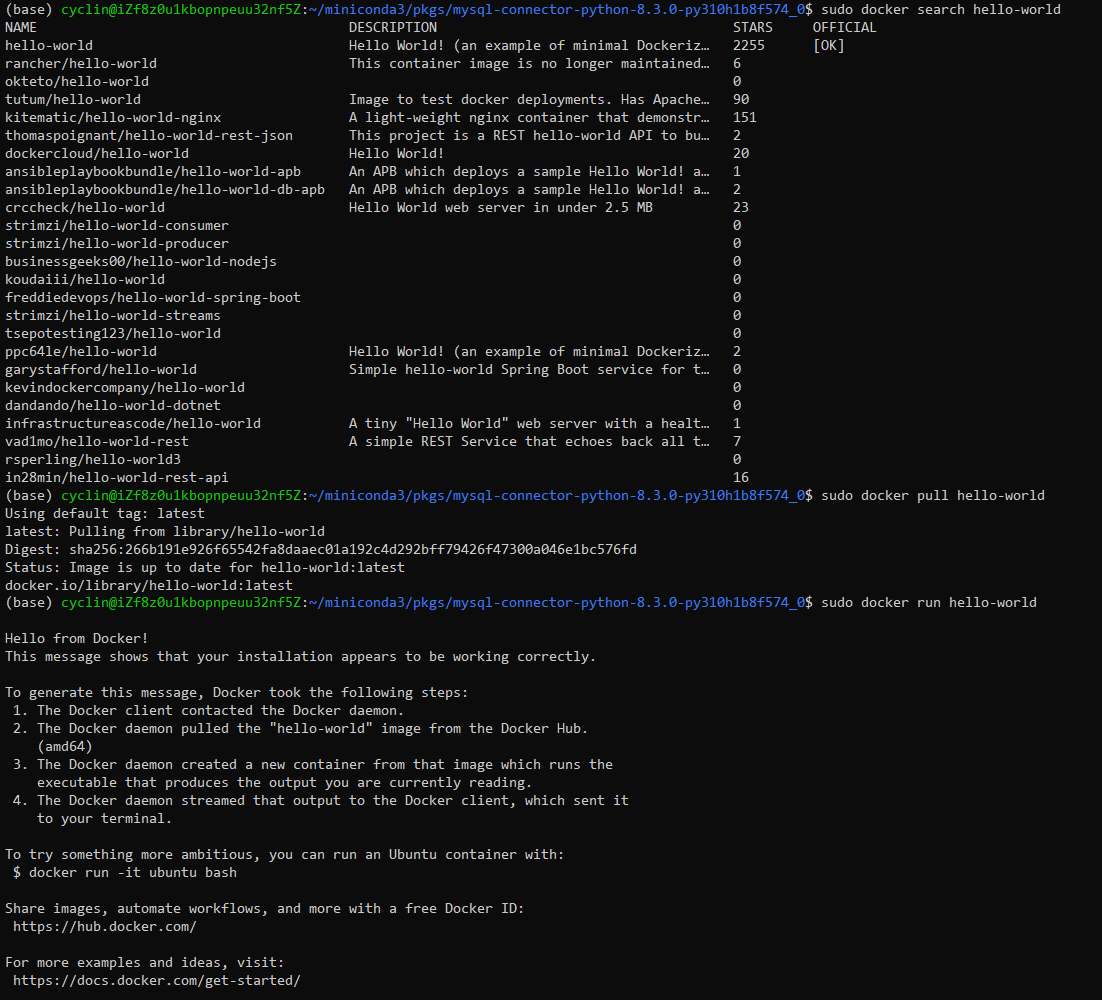The height and width of the screenshot is (1000, 1102).
Task: Select the NAME column header
Action: point(21,27)
